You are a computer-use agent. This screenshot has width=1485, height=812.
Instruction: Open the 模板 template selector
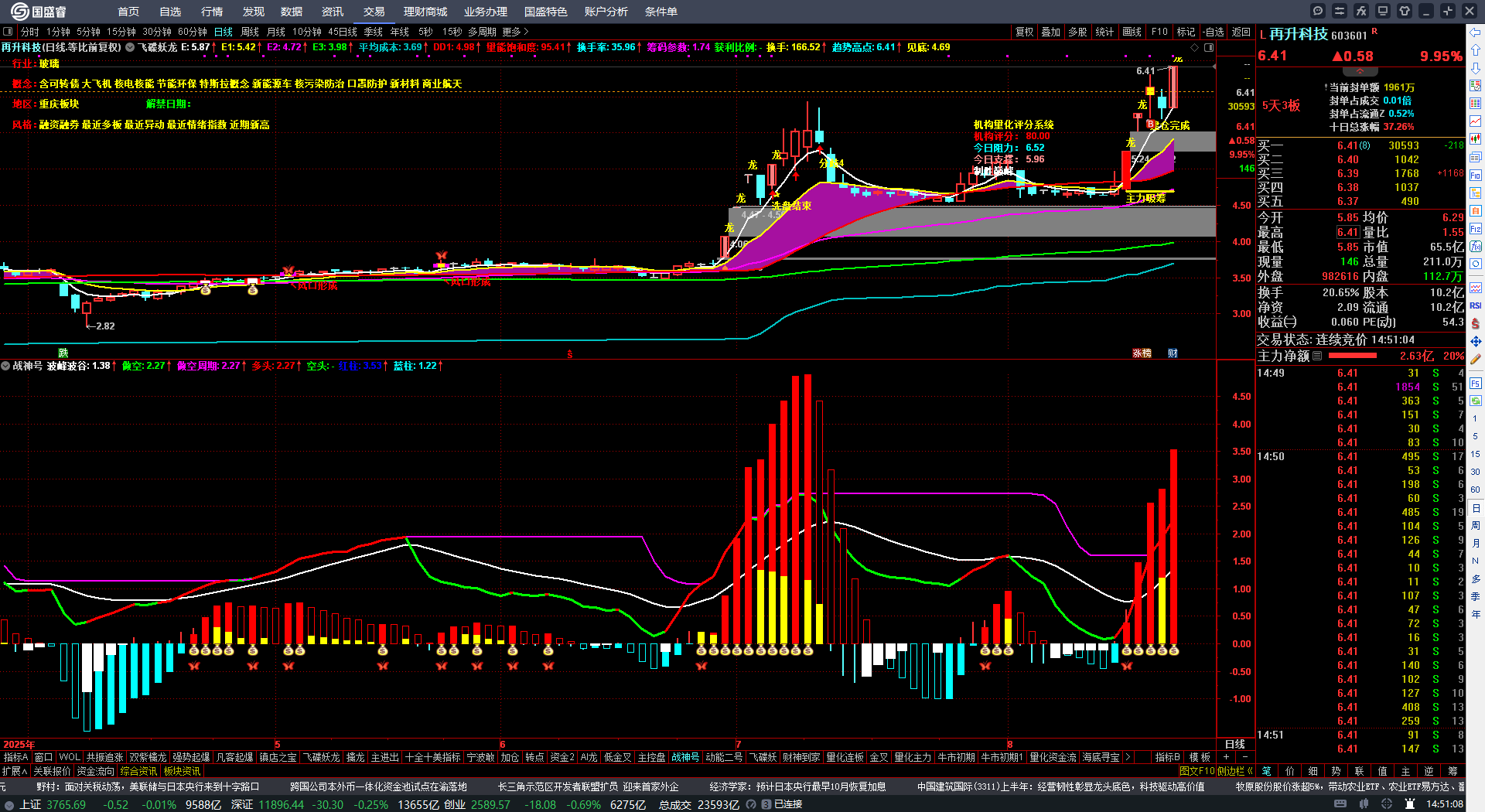pyautogui.click(x=1200, y=757)
